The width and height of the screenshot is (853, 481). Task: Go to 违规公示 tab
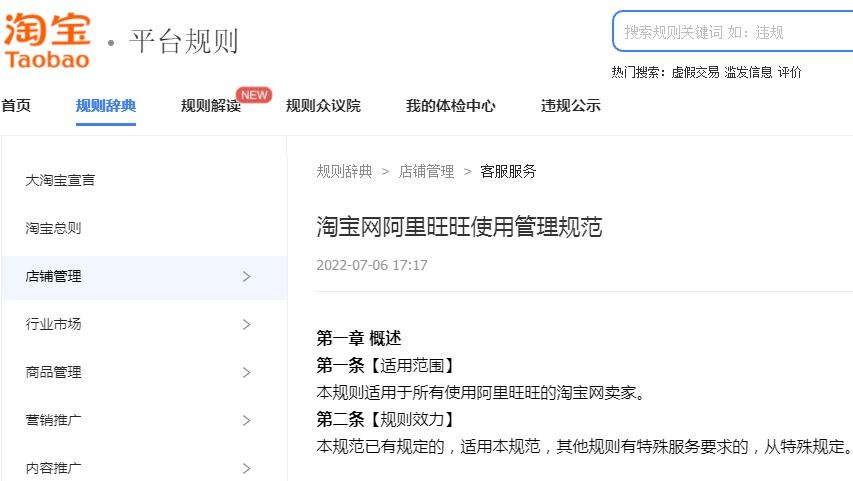click(571, 106)
